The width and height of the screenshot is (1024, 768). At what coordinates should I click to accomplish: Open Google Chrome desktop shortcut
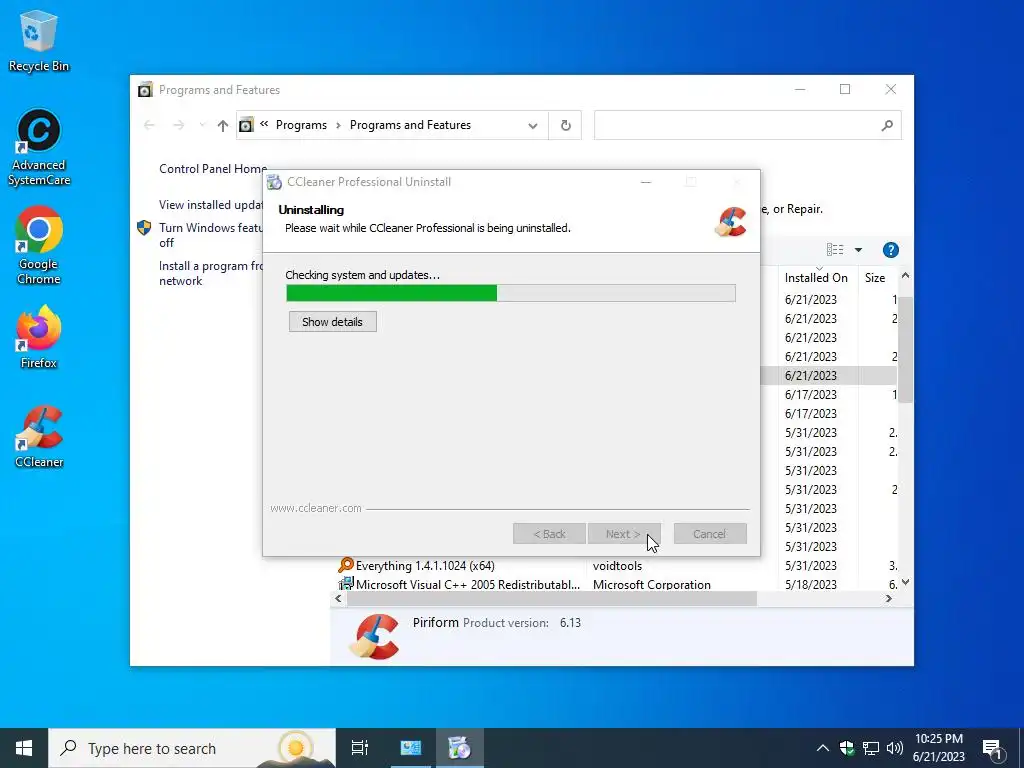(39, 246)
